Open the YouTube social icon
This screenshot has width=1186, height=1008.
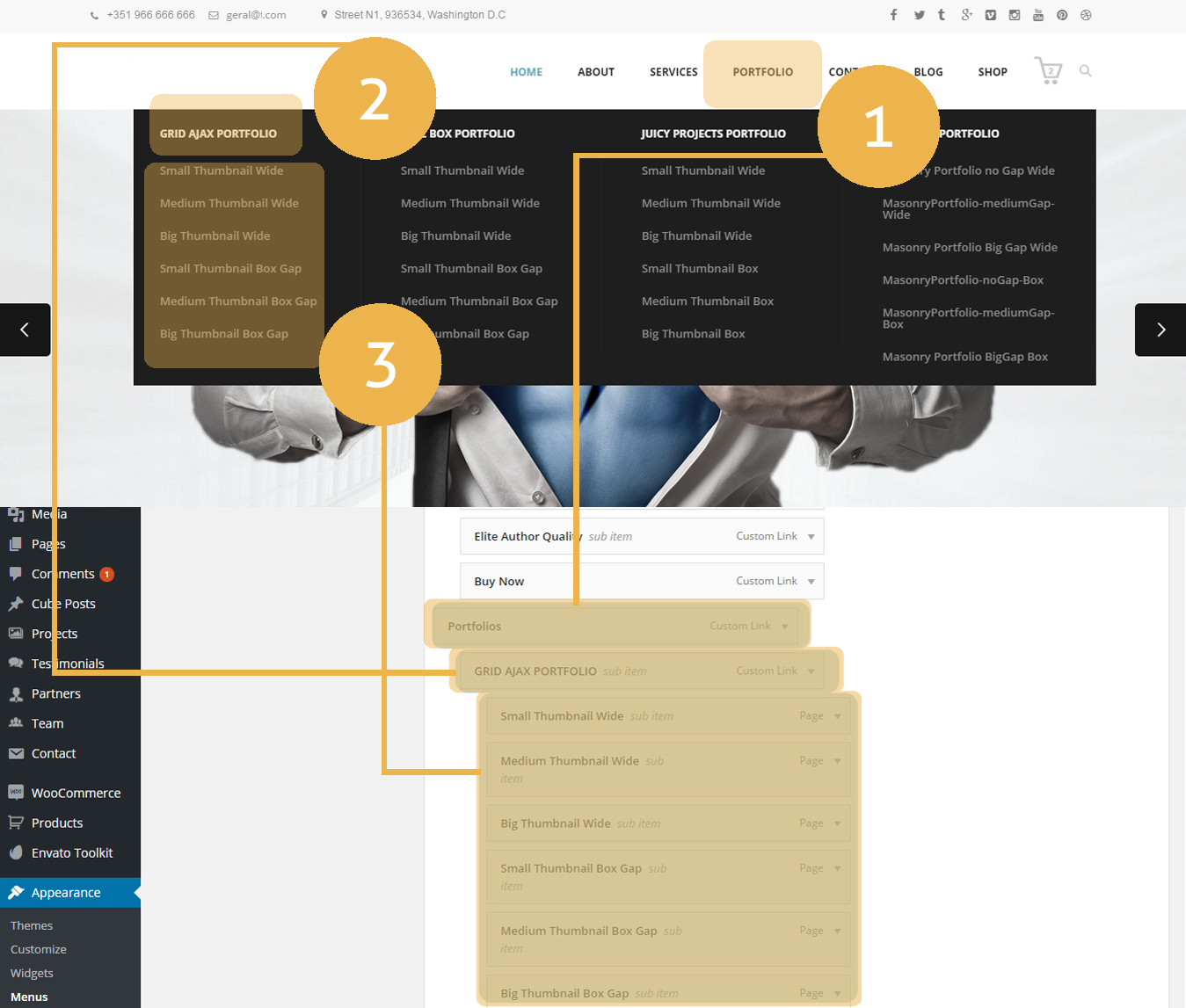click(x=1038, y=15)
